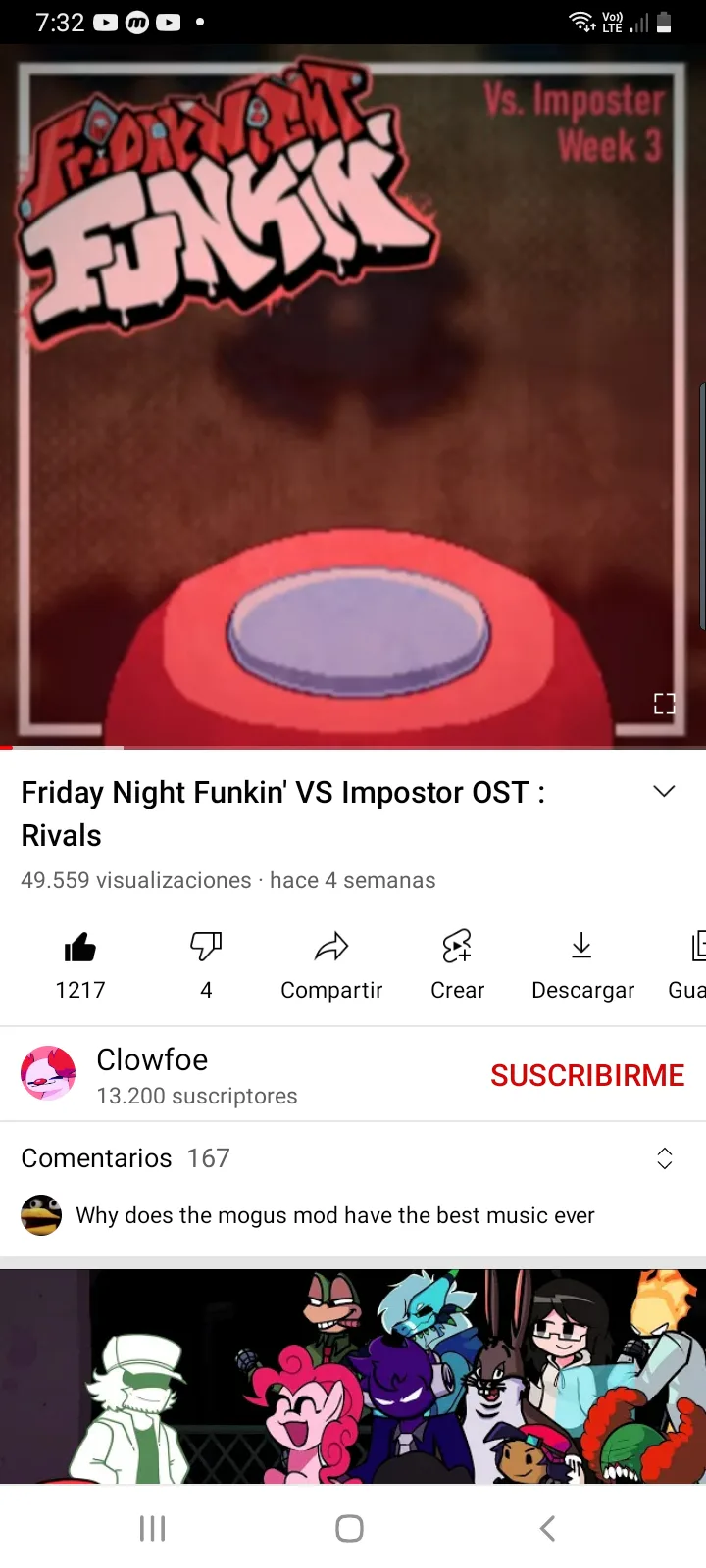Screen dimensions: 706x1568
Task: Seek on the red video progress bar
Action: (x=353, y=748)
